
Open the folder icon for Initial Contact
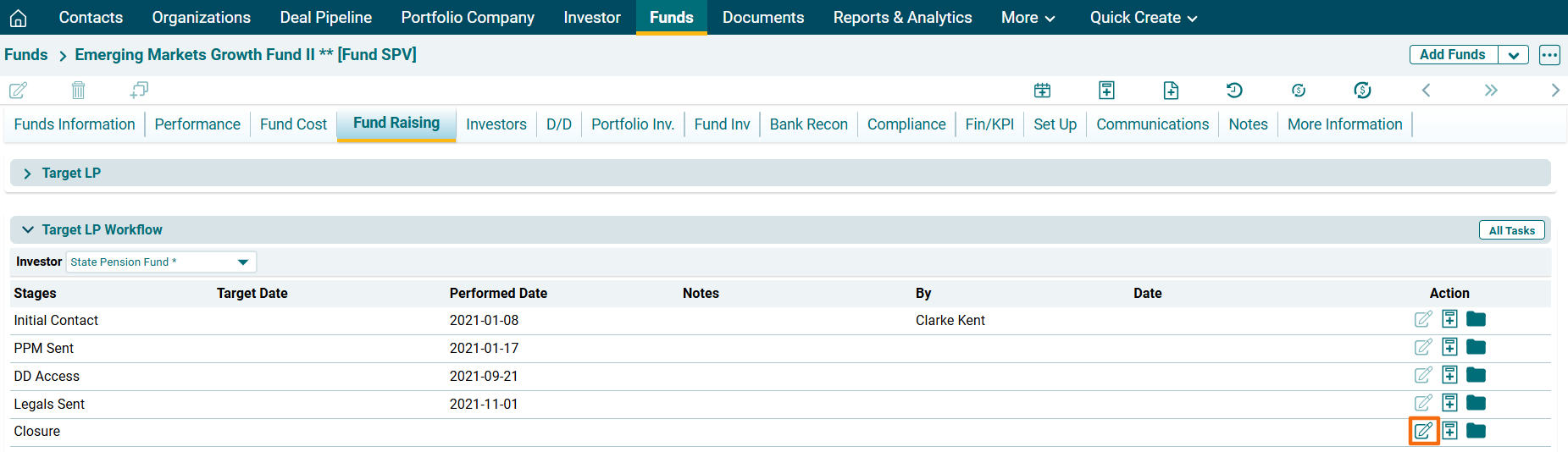point(1476,319)
